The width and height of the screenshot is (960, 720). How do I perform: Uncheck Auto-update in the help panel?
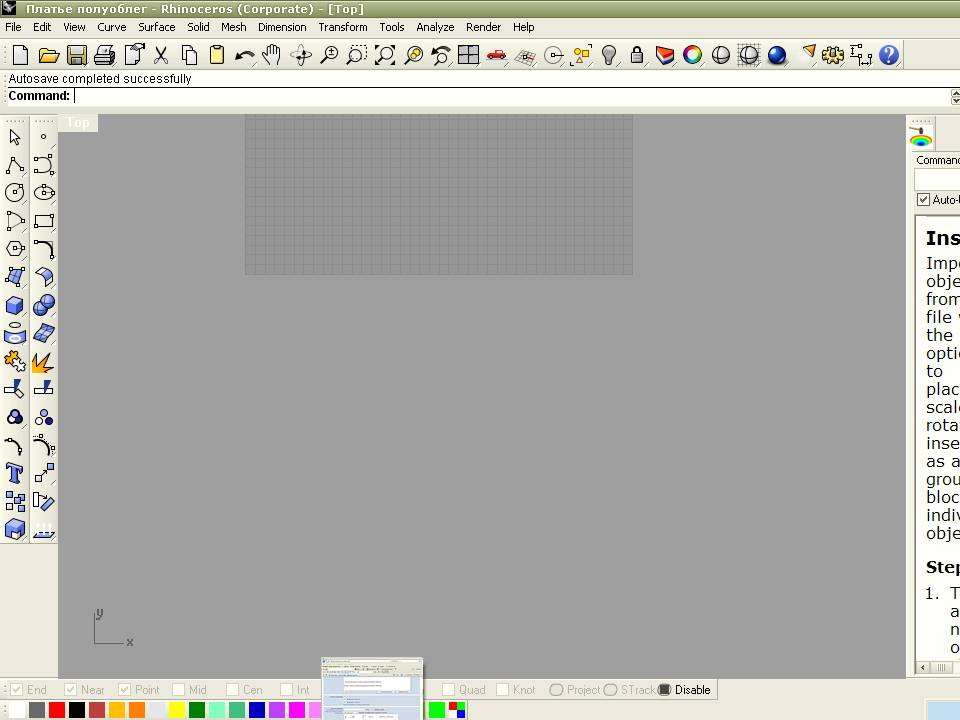[x=923, y=200]
